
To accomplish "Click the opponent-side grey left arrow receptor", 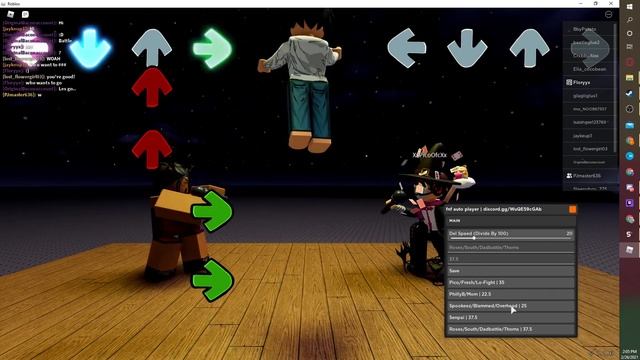I will (x=407, y=48).
